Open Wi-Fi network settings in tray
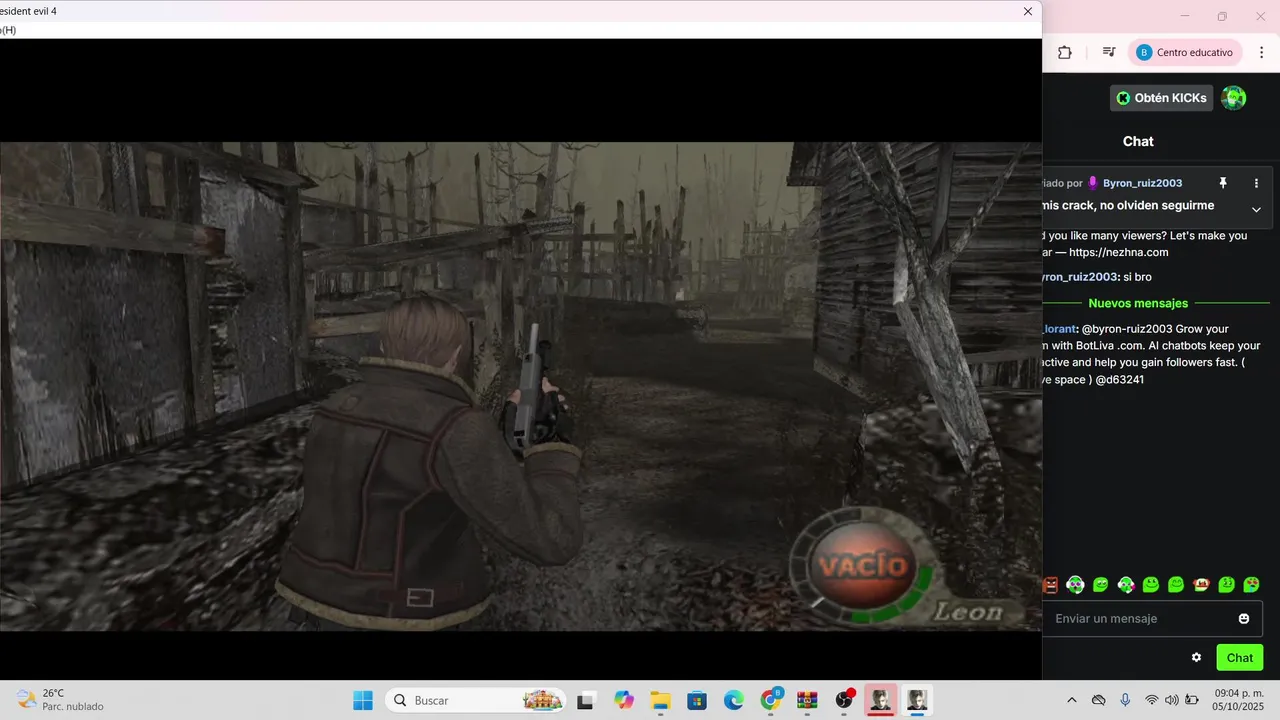This screenshot has height=720, width=1280. pos(1152,700)
